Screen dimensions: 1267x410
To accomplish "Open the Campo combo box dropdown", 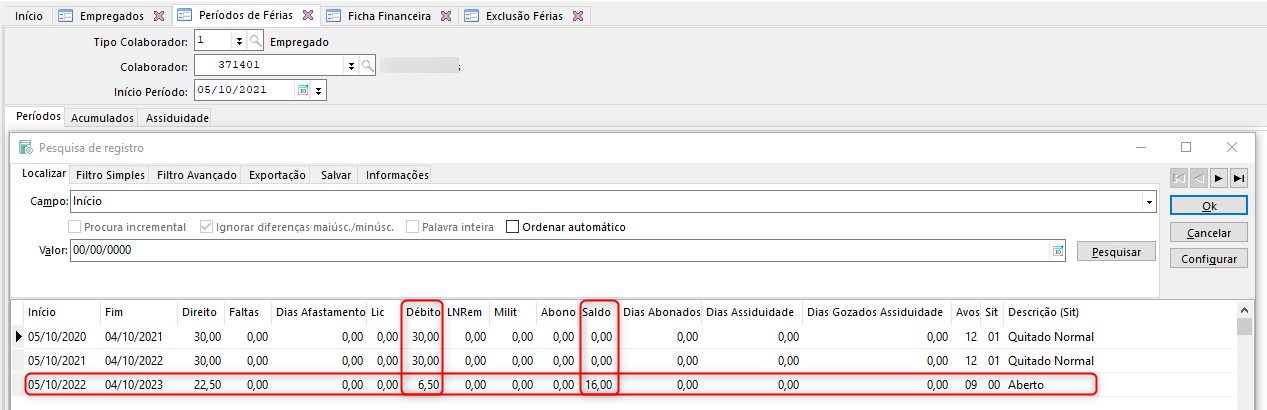I will click(1149, 202).
